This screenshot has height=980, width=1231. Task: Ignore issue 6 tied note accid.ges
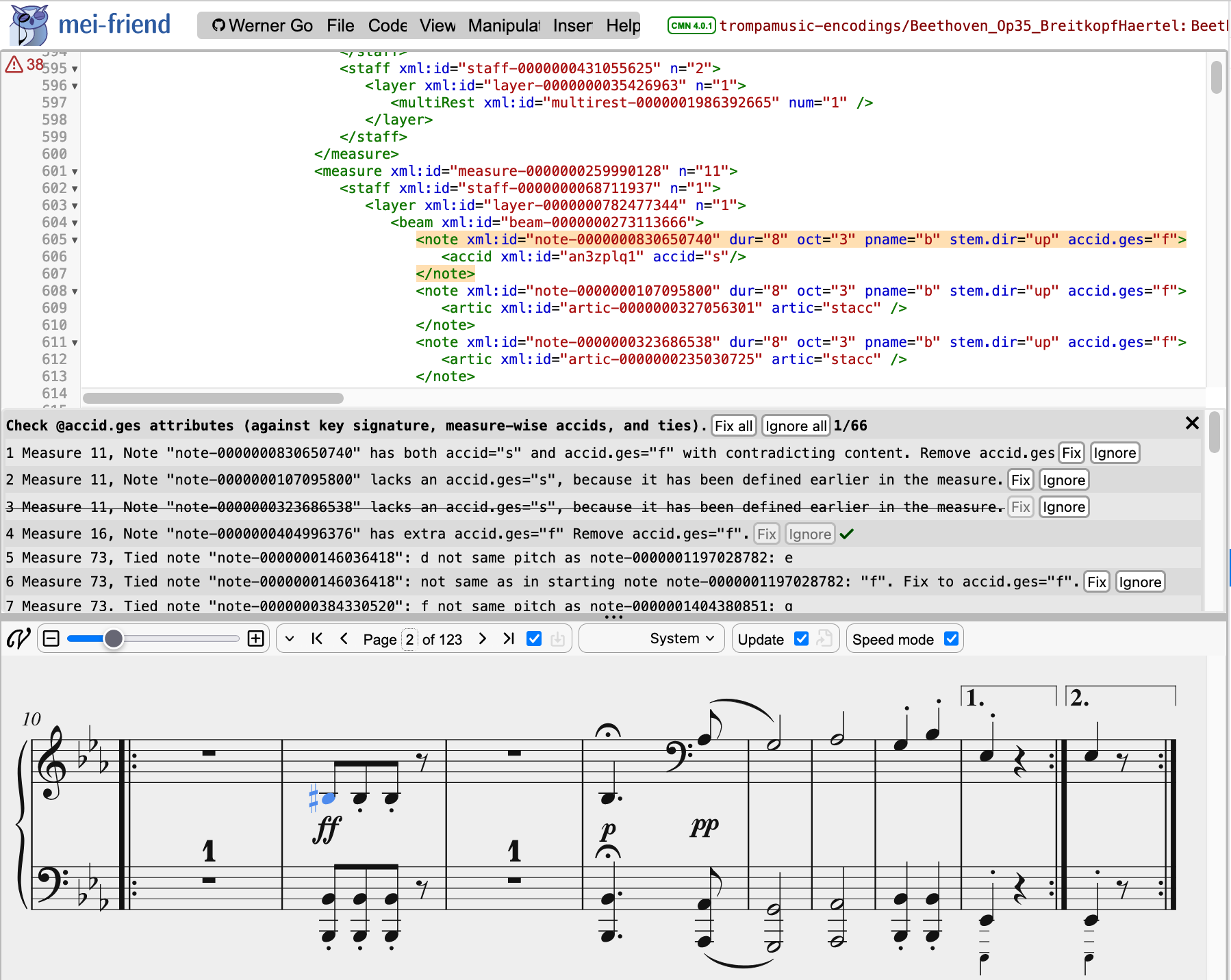click(x=1140, y=582)
